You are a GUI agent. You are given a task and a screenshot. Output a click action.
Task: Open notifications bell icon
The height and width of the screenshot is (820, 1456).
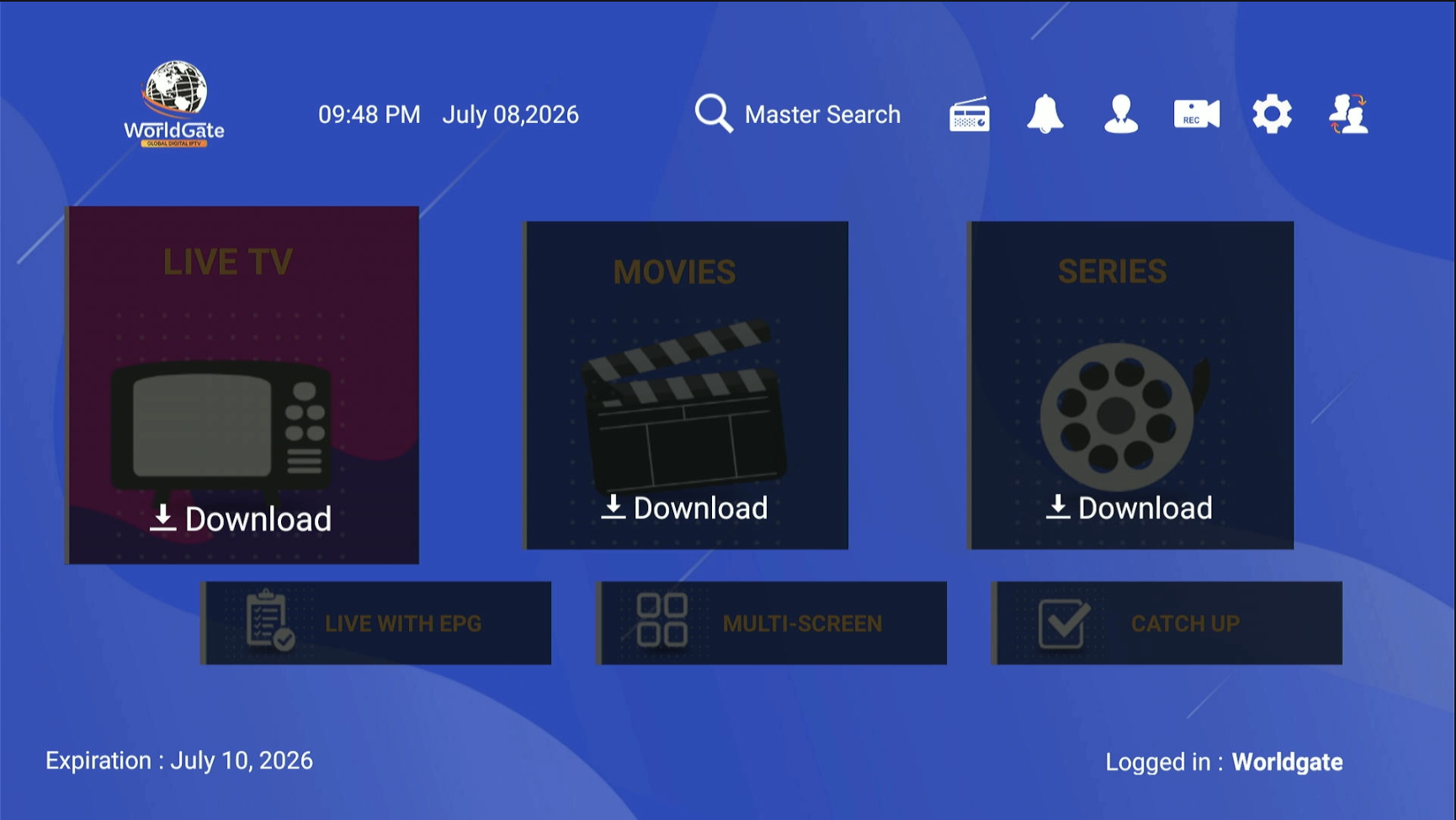point(1045,114)
